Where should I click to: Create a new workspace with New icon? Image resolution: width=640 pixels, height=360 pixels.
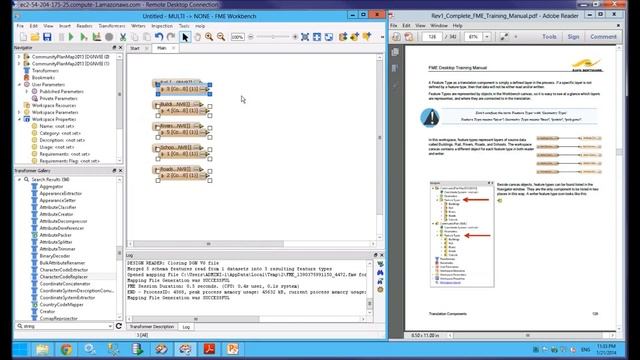coord(23,37)
